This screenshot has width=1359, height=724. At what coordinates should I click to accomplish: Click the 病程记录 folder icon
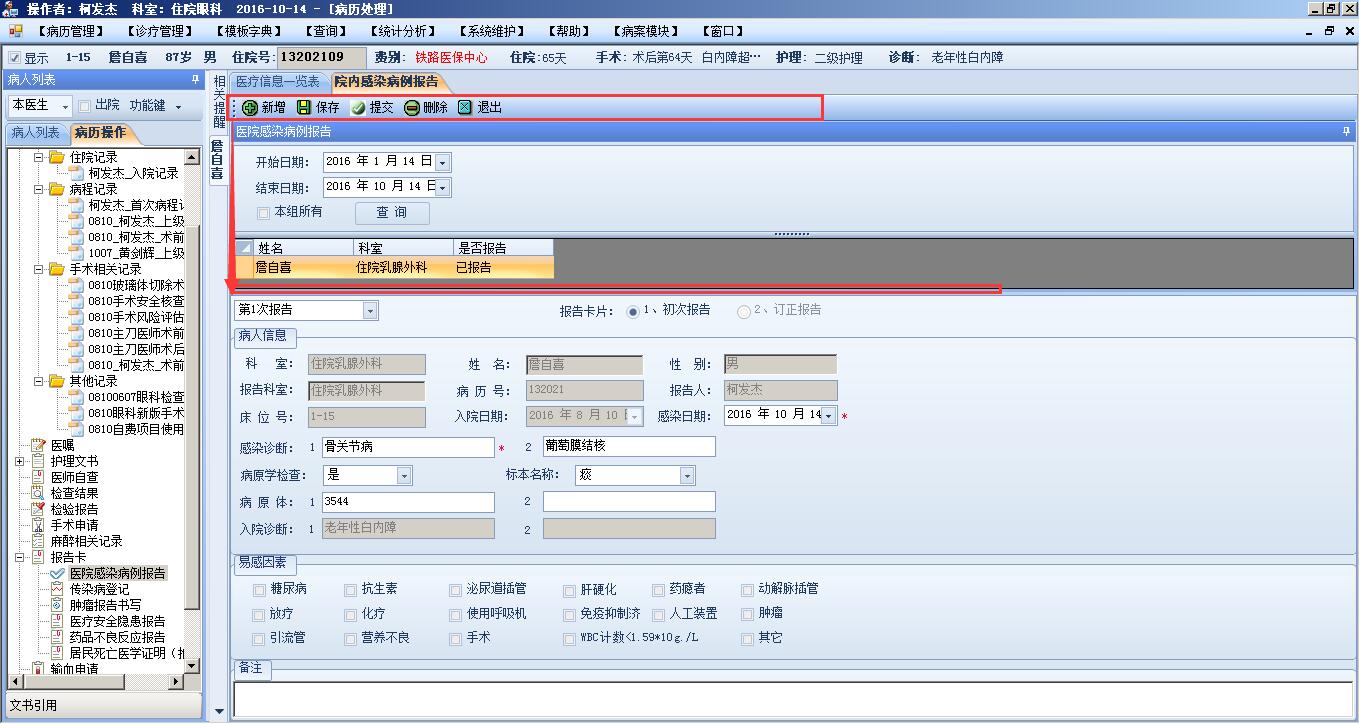(57, 189)
